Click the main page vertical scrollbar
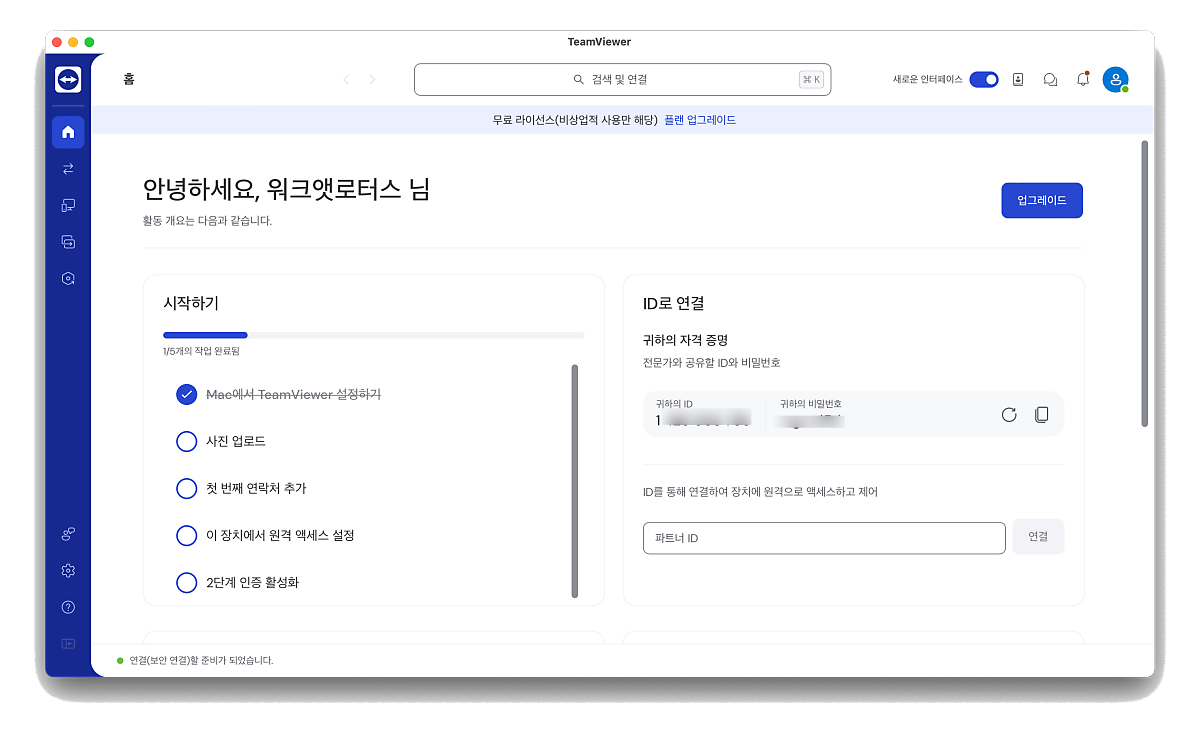 click(1145, 284)
